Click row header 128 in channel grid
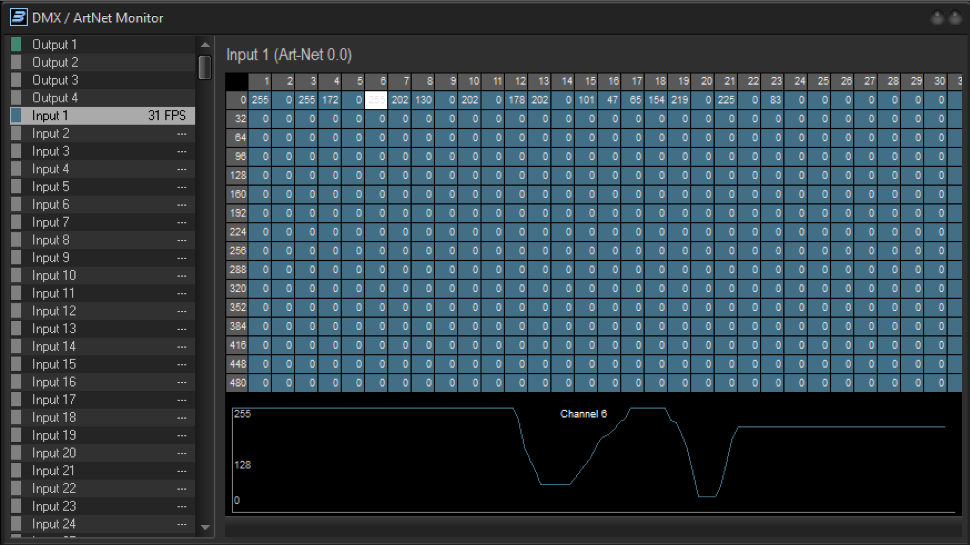The height and width of the screenshot is (545, 970). [237, 175]
